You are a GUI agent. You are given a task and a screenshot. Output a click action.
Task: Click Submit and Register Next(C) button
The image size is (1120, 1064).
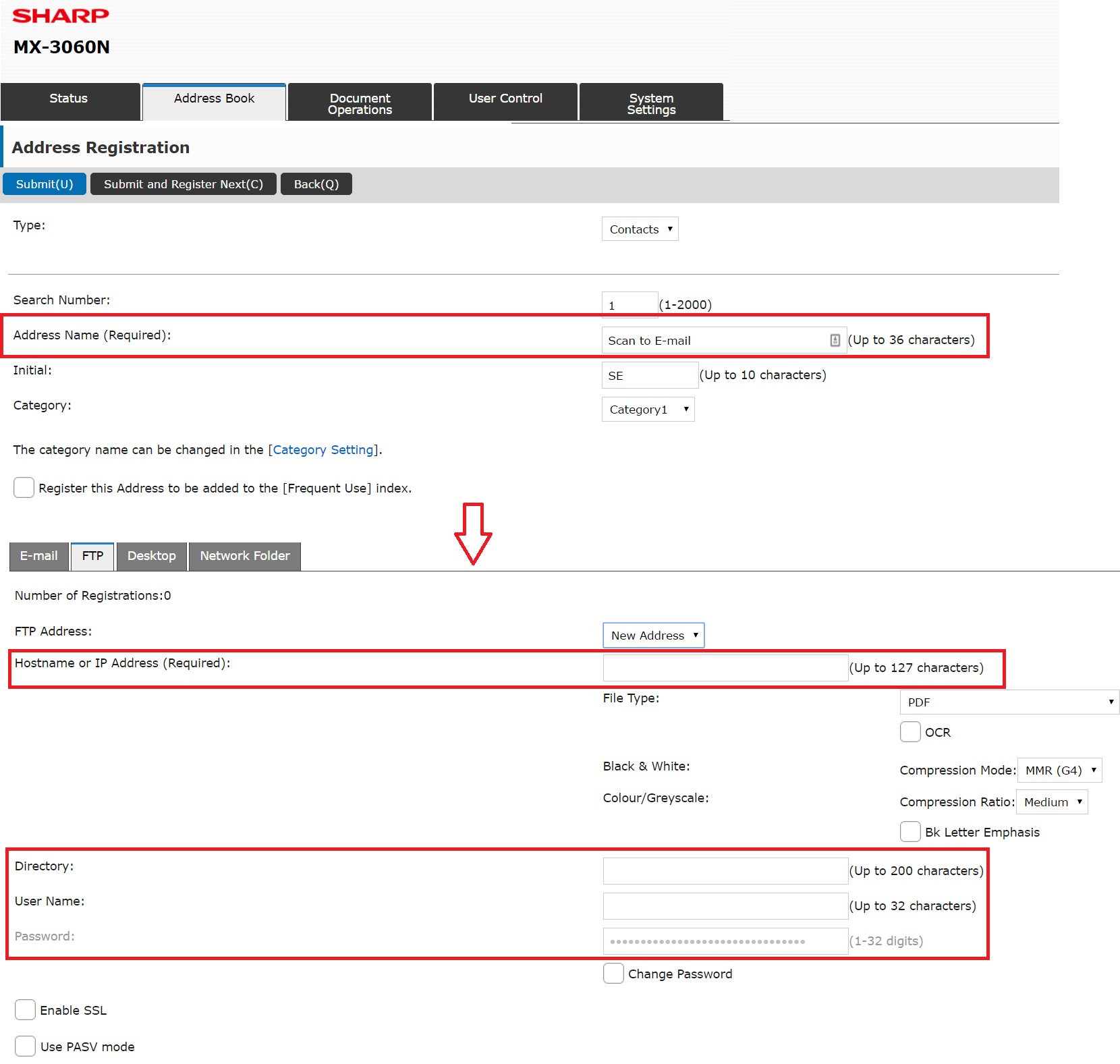184,184
